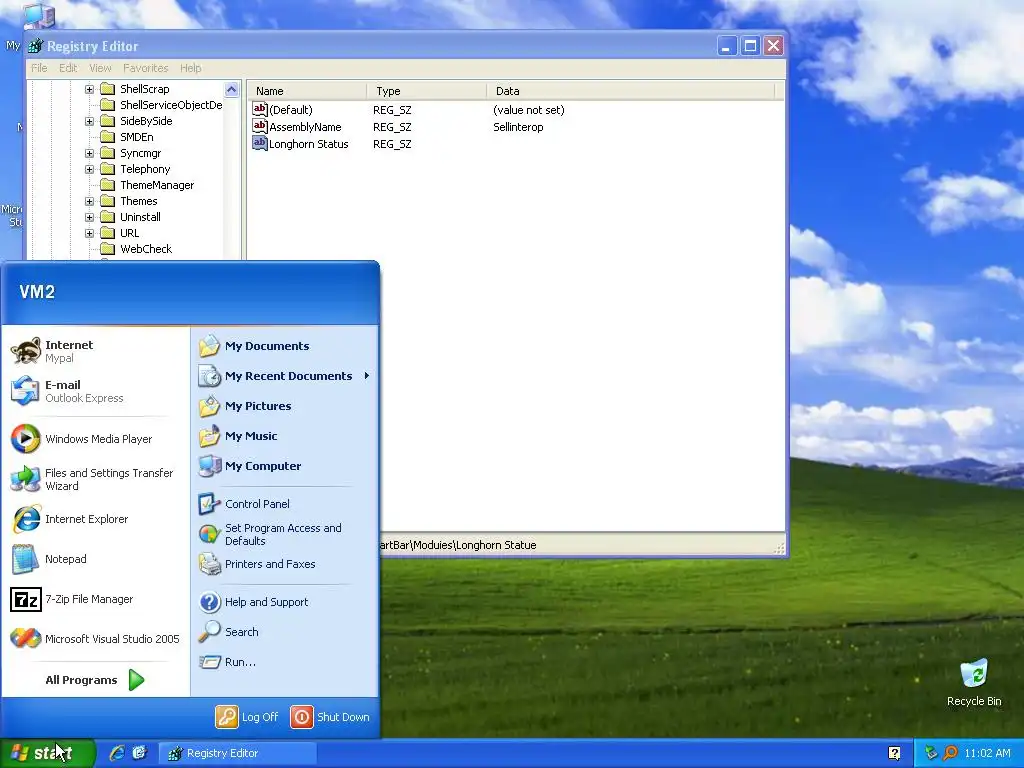Select the ShellServiceObjectDe registry key
Image resolution: width=1024 pixels, height=768 pixels.
point(170,105)
